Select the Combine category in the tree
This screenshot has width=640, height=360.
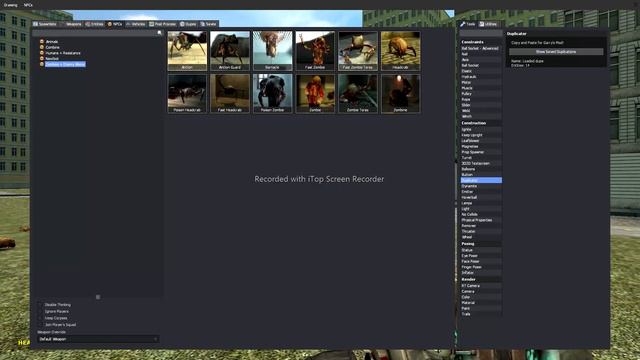tap(52, 47)
